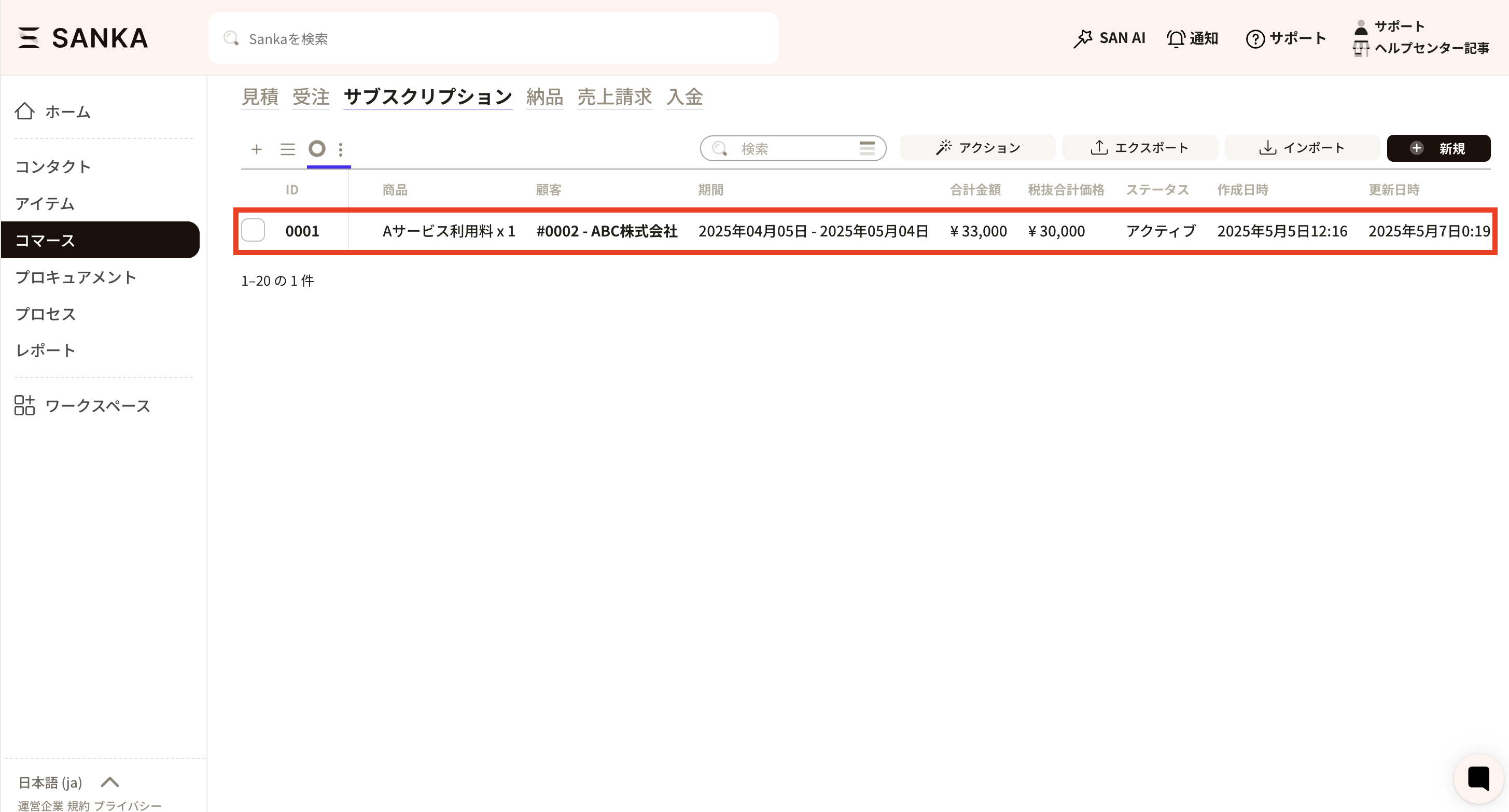Open the アクション dropdown button

(x=977, y=148)
